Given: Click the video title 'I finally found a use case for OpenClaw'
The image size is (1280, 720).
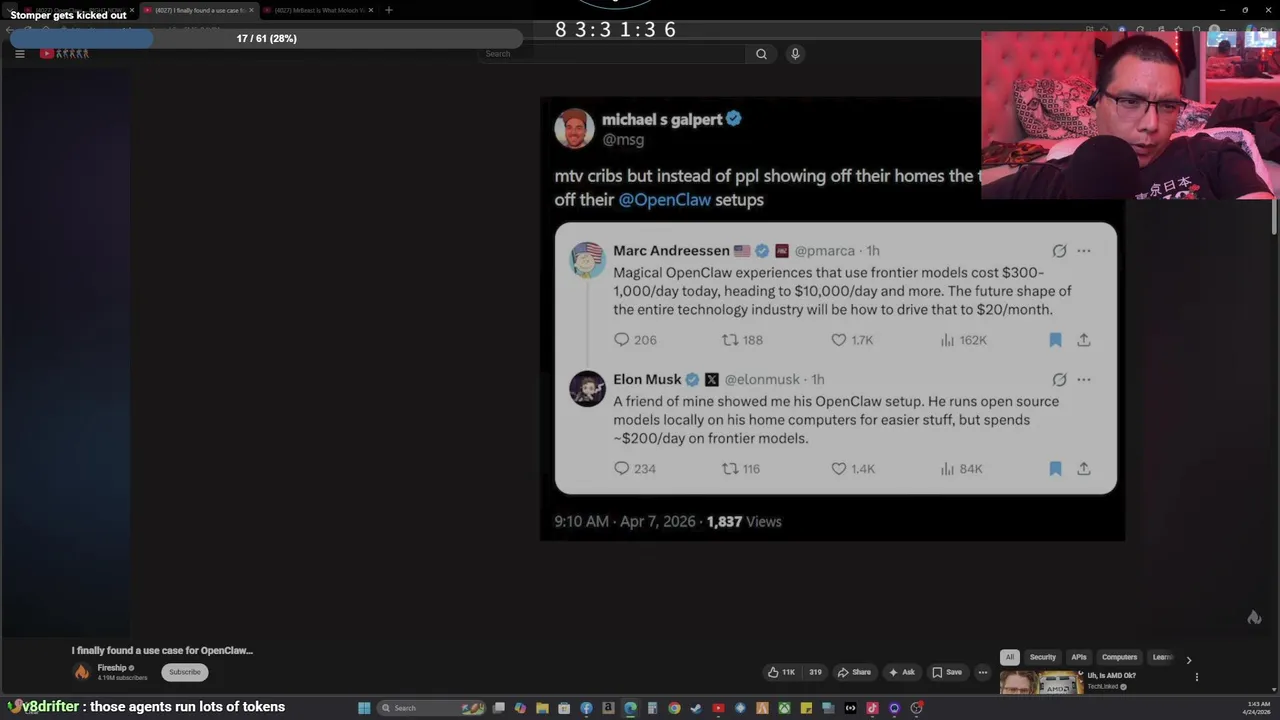Looking at the screenshot, I should click(x=162, y=650).
